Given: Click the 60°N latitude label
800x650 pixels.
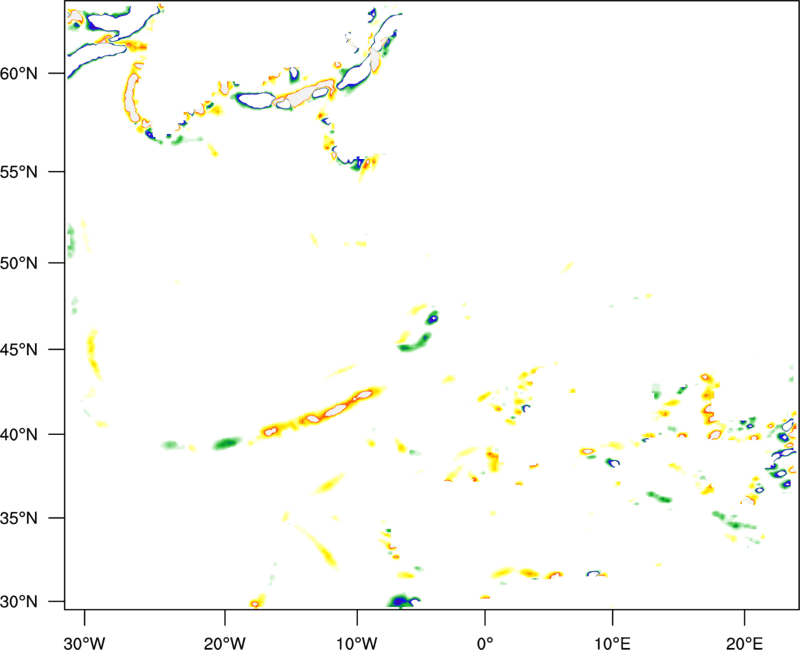Looking at the screenshot, I should (19, 74).
